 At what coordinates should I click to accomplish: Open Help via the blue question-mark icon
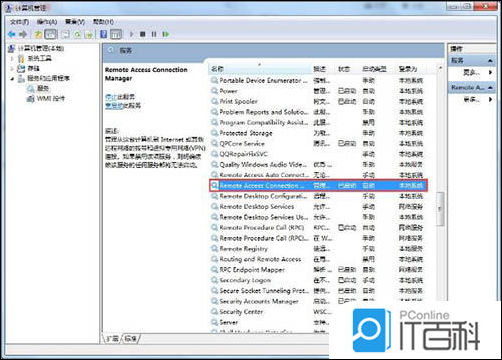(104, 34)
